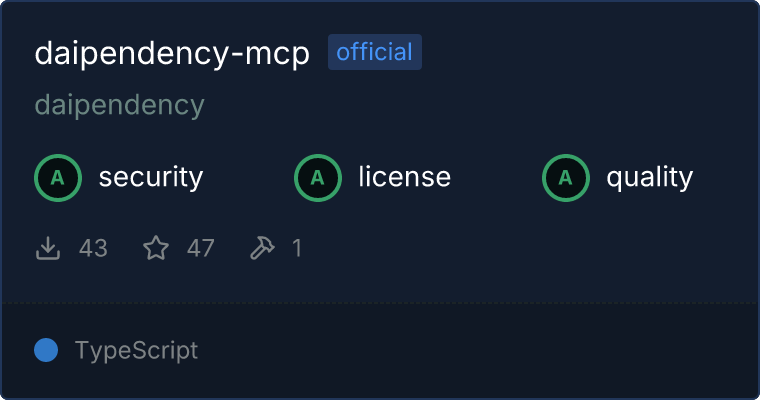Click the dashed divider above TypeScript
Viewport: 760px width, 400px height.
(x=380, y=303)
